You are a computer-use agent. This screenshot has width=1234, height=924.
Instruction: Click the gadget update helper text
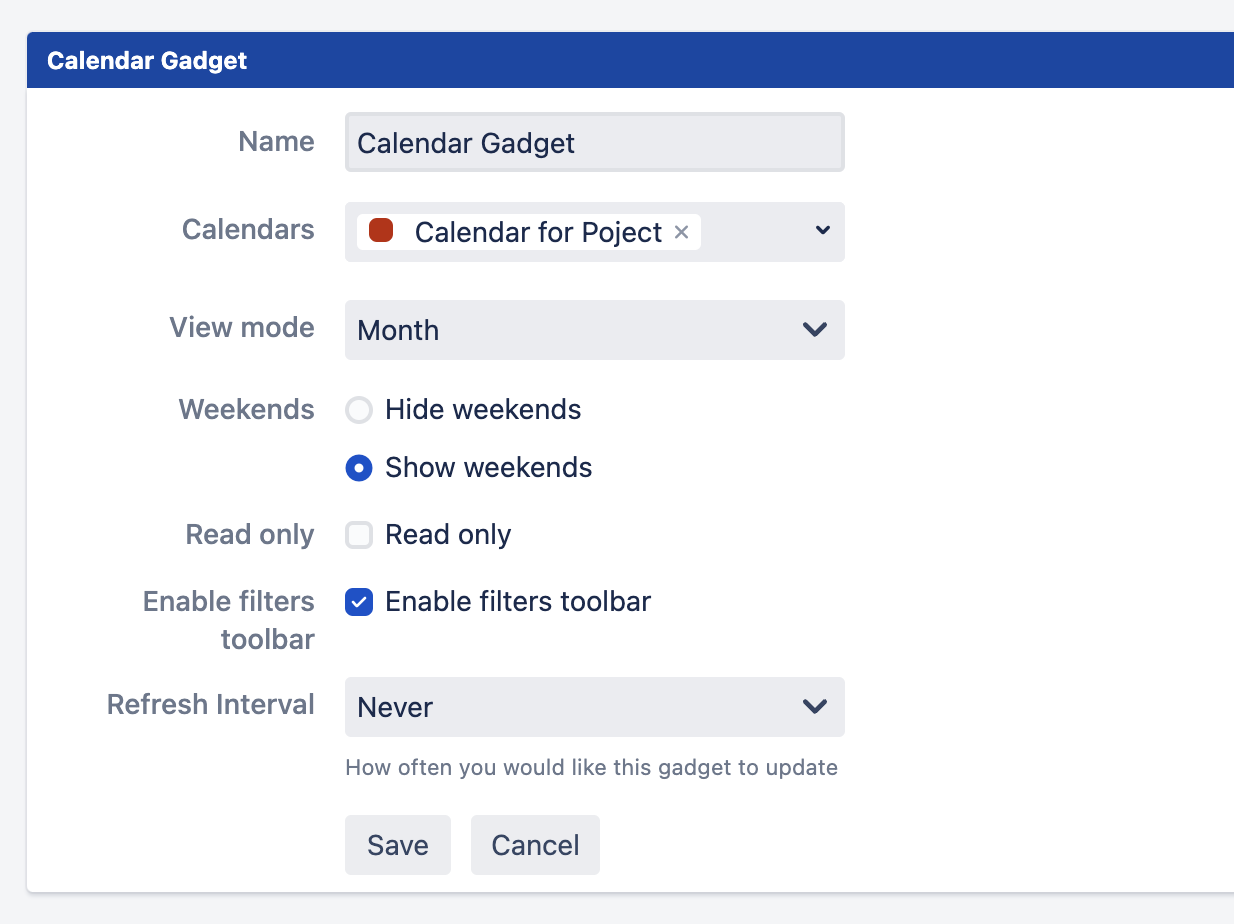[x=591, y=768]
